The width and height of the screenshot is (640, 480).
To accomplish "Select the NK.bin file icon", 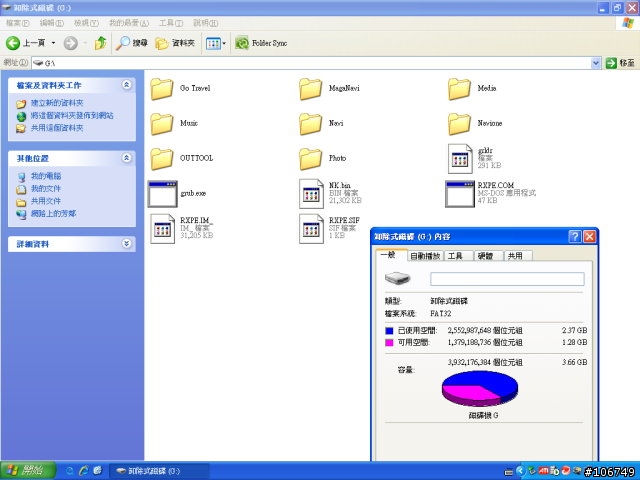I will click(311, 194).
